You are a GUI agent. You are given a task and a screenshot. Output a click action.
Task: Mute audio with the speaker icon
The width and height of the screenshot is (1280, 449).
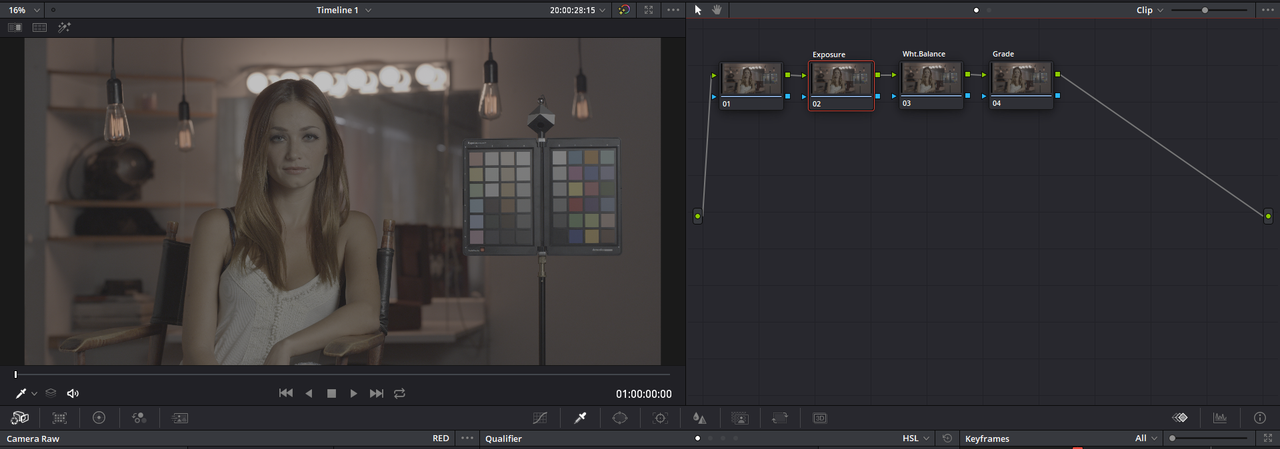(73, 394)
